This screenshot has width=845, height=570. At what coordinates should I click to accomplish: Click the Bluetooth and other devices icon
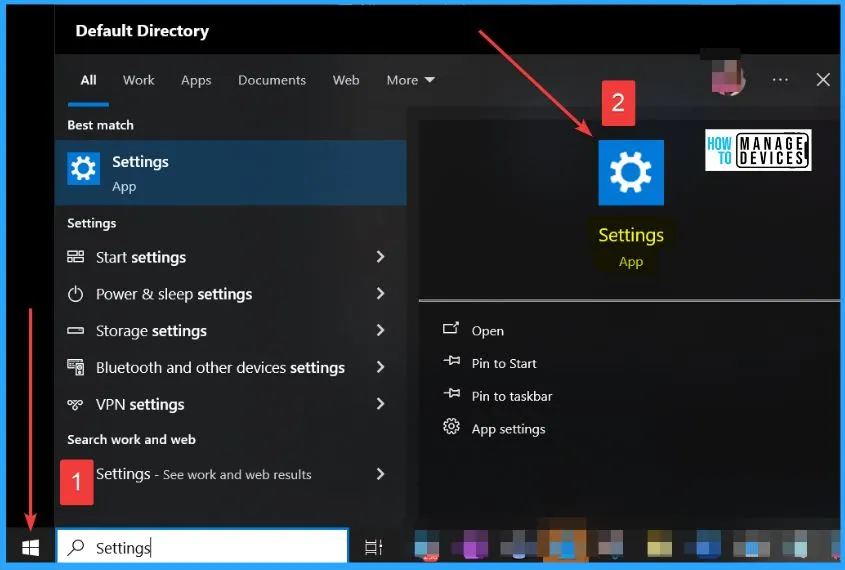pyautogui.click(x=75, y=367)
